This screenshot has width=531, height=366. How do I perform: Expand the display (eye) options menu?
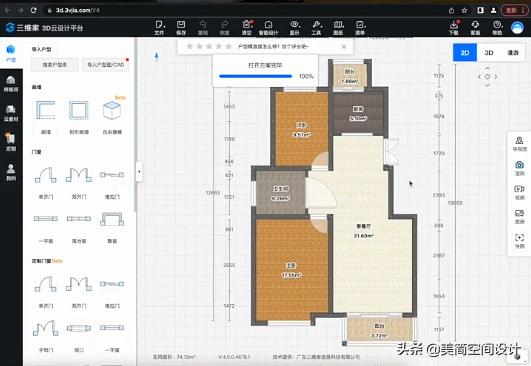[294, 27]
